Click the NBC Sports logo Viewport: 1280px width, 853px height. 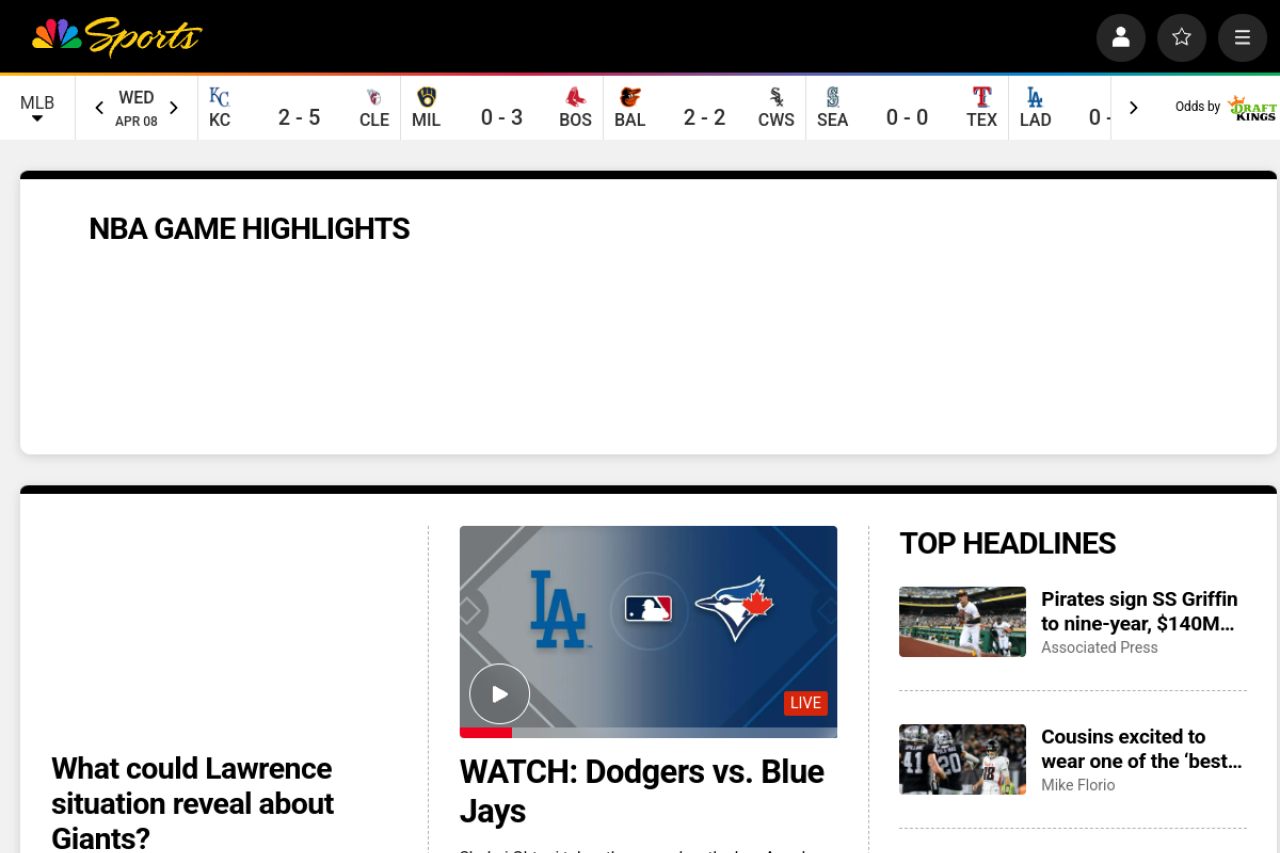[117, 37]
